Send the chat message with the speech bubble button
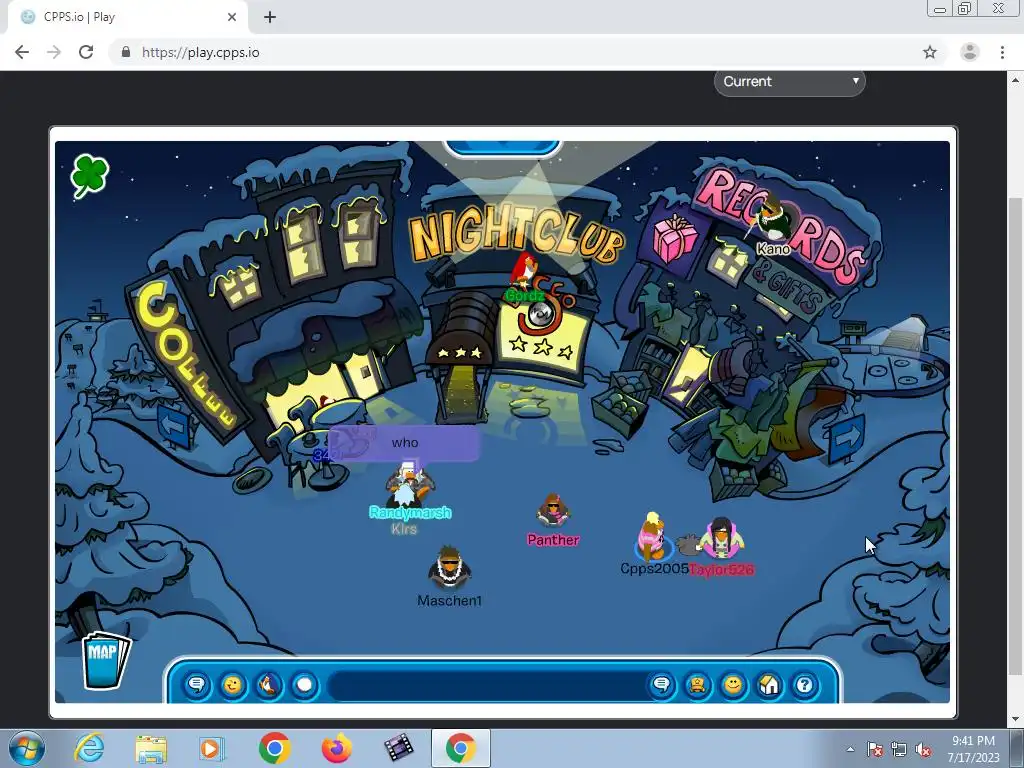 (662, 685)
